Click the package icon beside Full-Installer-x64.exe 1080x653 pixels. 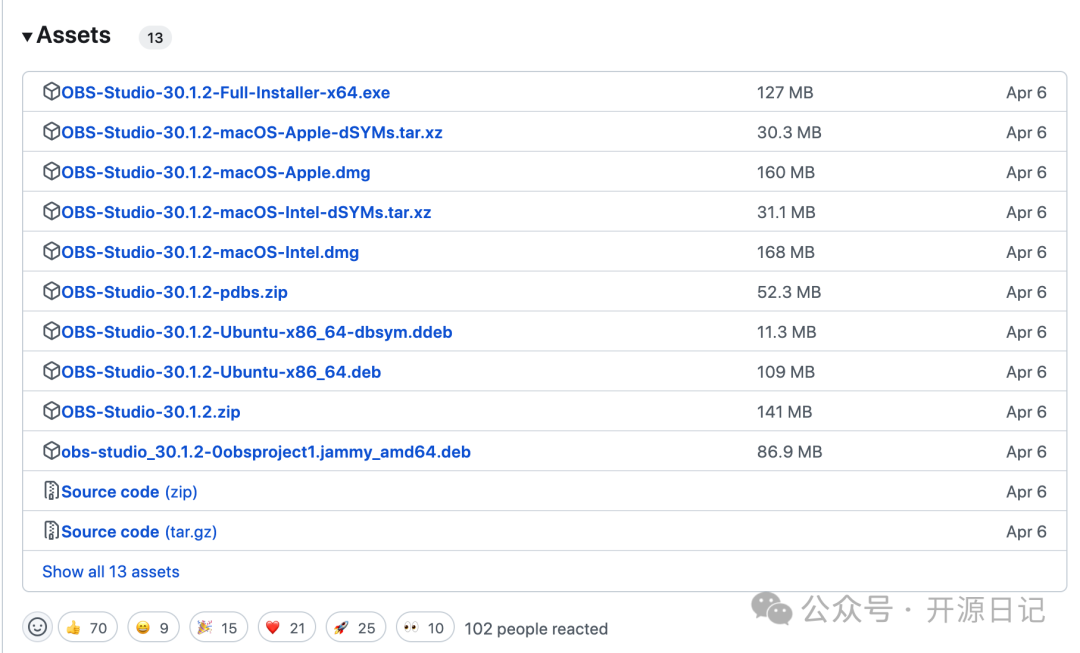[x=52, y=91]
